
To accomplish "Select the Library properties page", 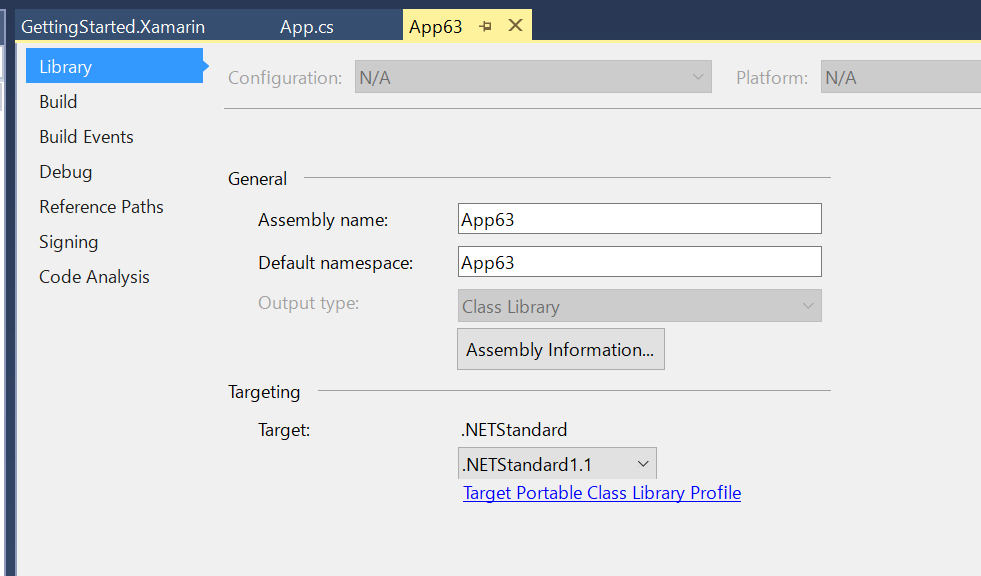I will [x=114, y=66].
